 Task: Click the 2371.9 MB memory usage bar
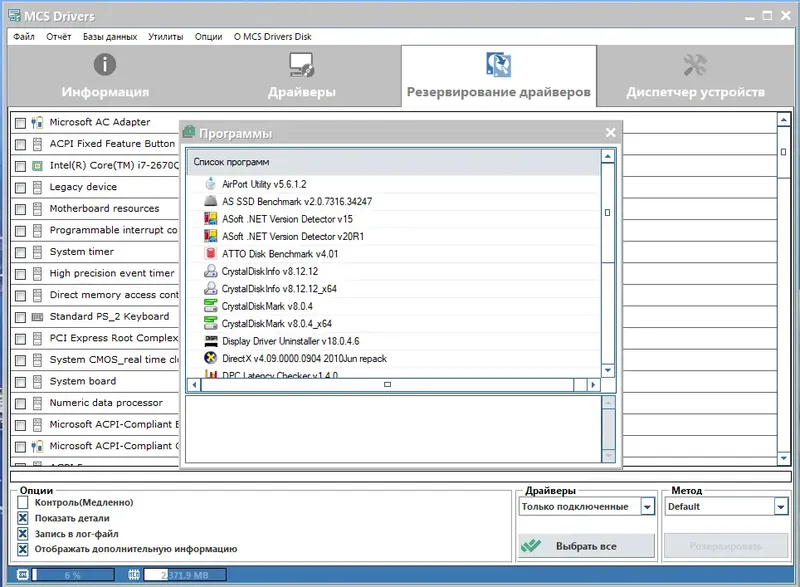coord(185,575)
